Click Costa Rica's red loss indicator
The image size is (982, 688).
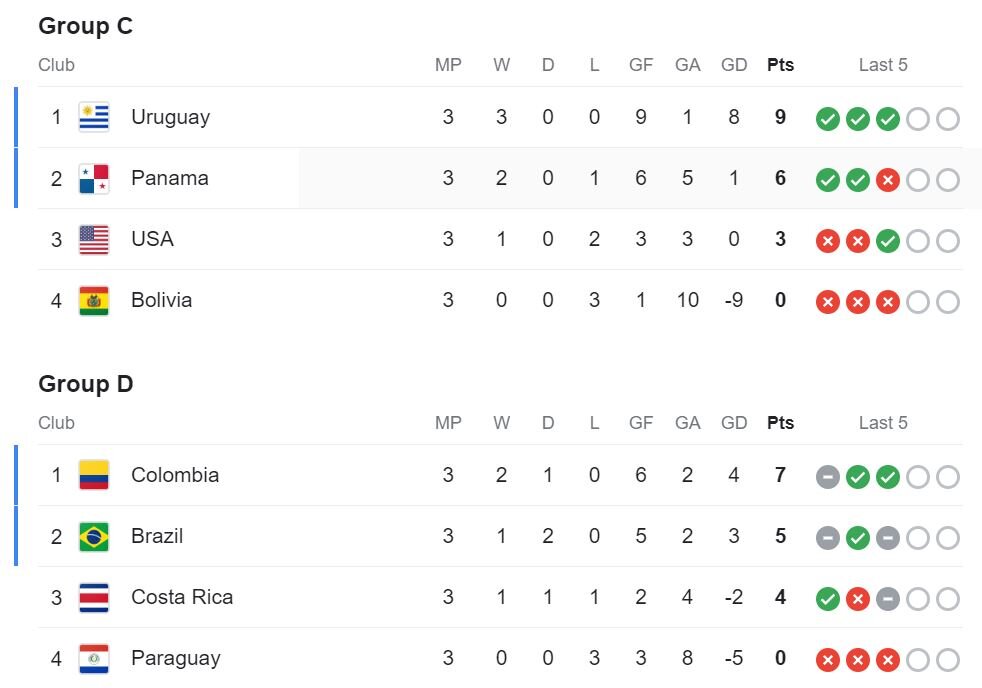click(x=857, y=599)
